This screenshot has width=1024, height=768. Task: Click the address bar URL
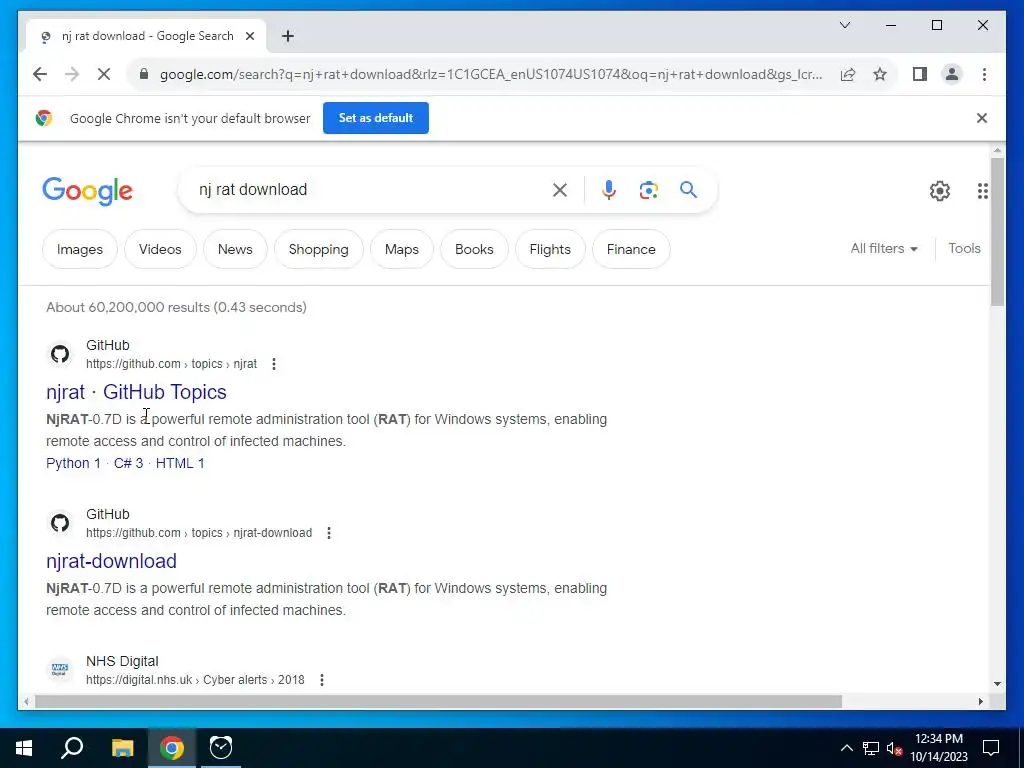[x=491, y=74]
